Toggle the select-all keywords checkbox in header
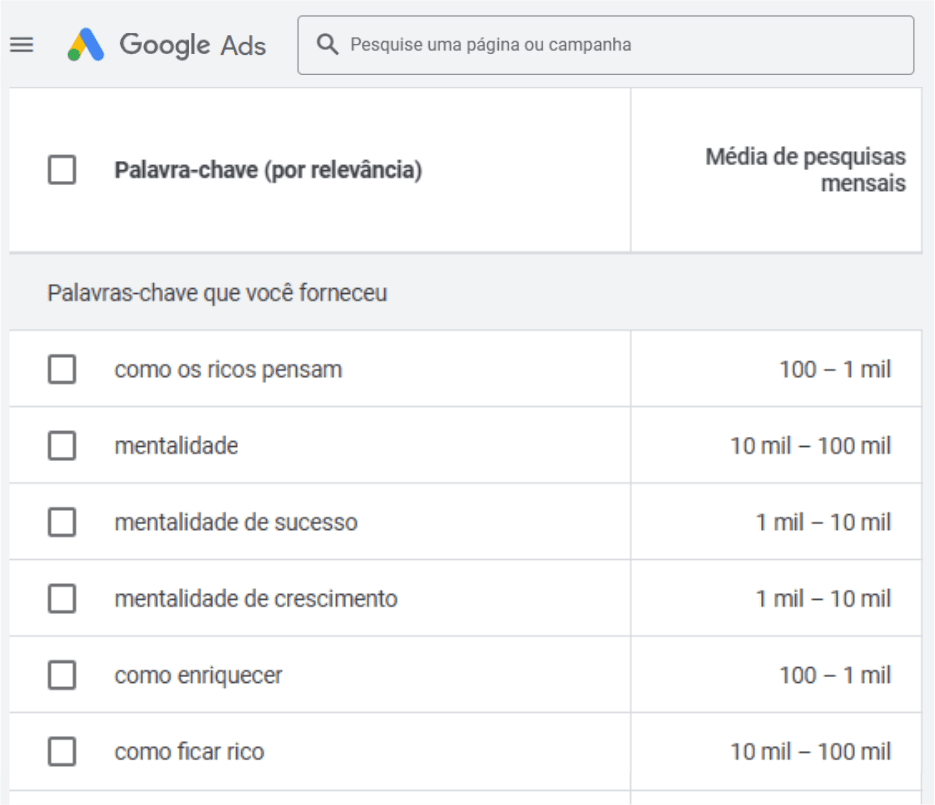The height and width of the screenshot is (805, 935). [62, 170]
